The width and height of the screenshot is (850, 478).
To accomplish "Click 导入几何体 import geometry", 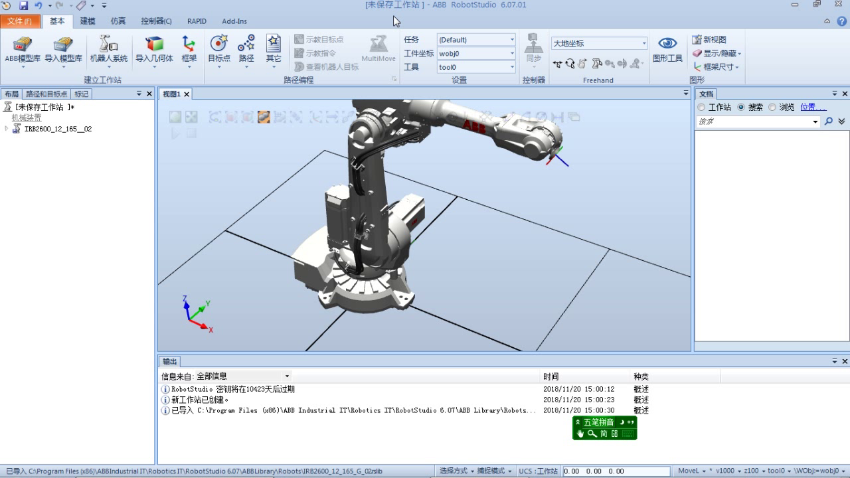I will click(x=154, y=50).
